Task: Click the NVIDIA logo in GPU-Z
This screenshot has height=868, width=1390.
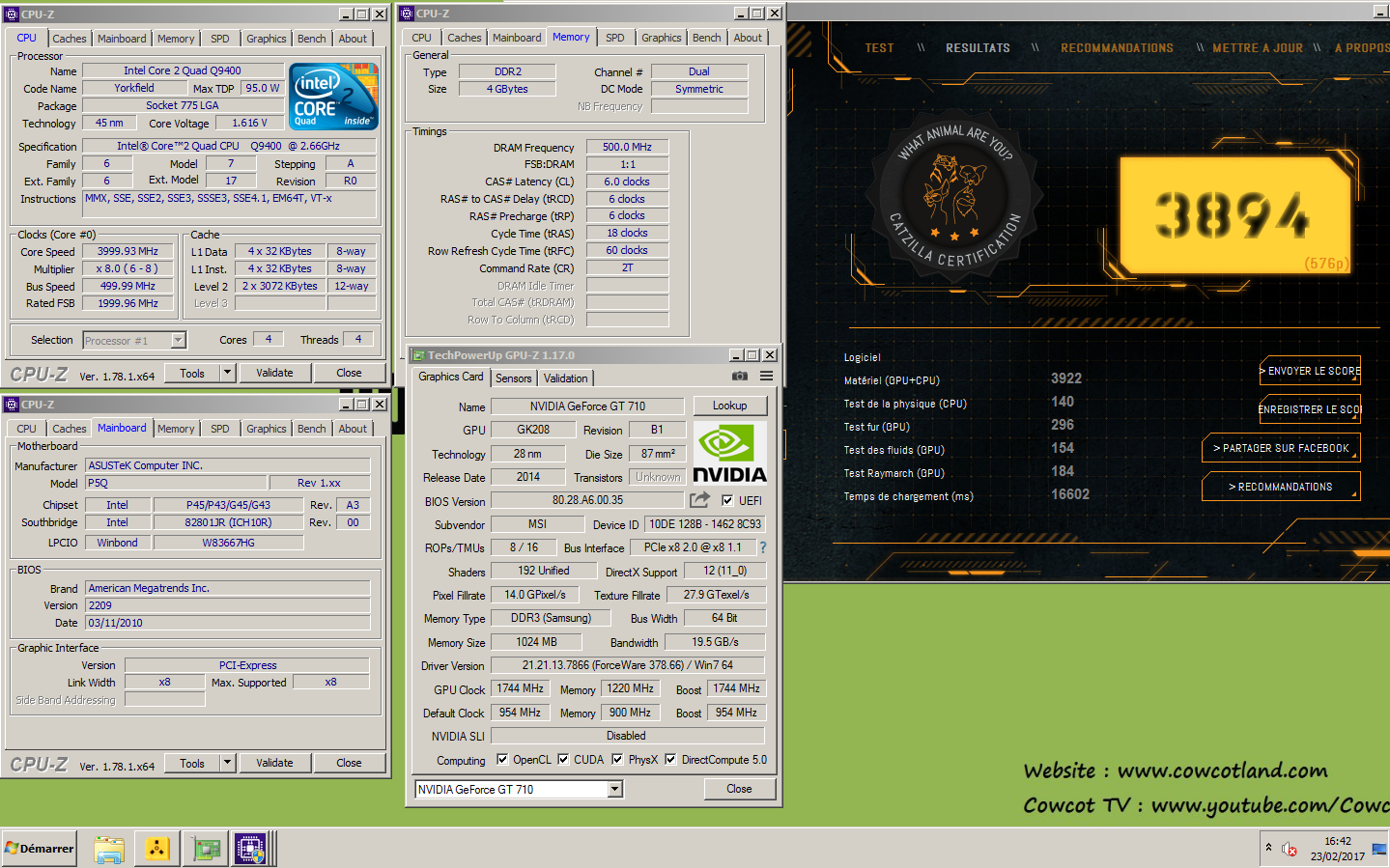Action: point(730,454)
